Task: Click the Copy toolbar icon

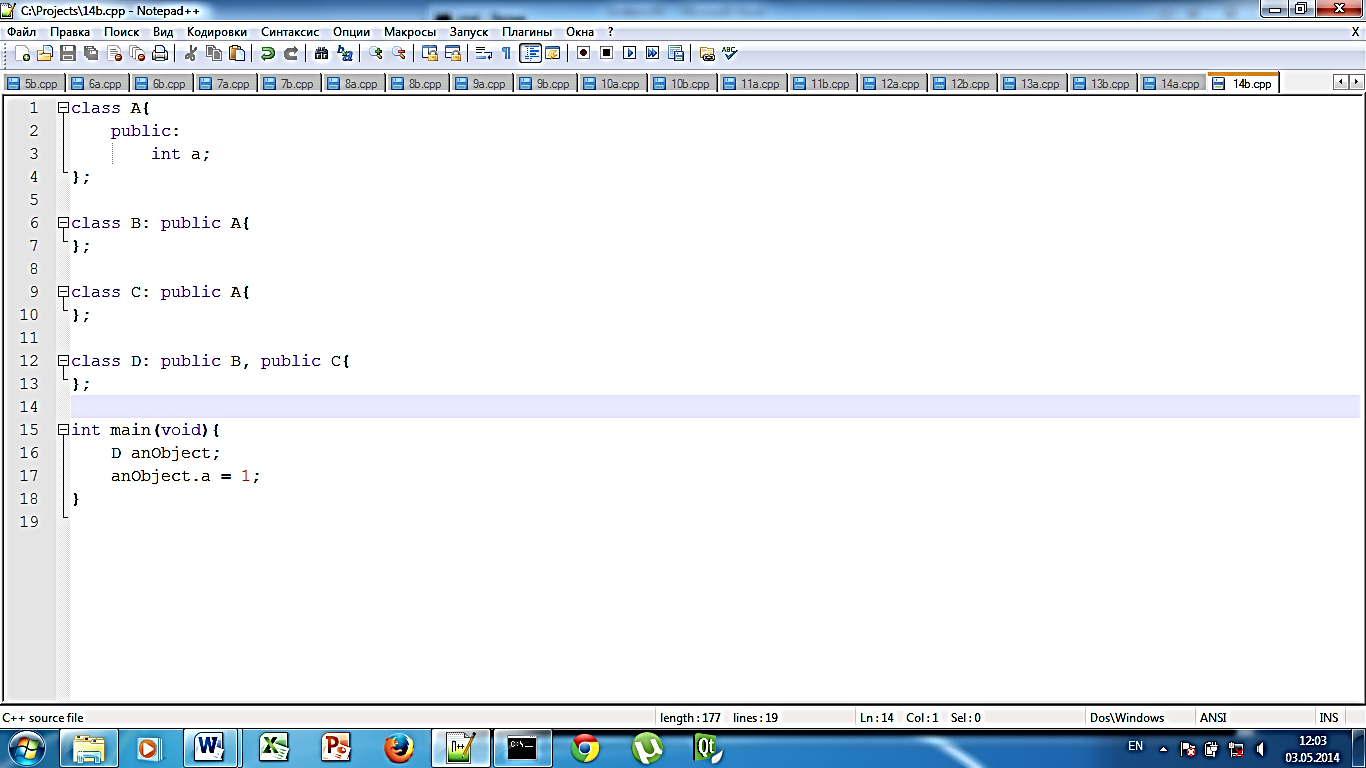Action: pyautogui.click(x=213, y=53)
